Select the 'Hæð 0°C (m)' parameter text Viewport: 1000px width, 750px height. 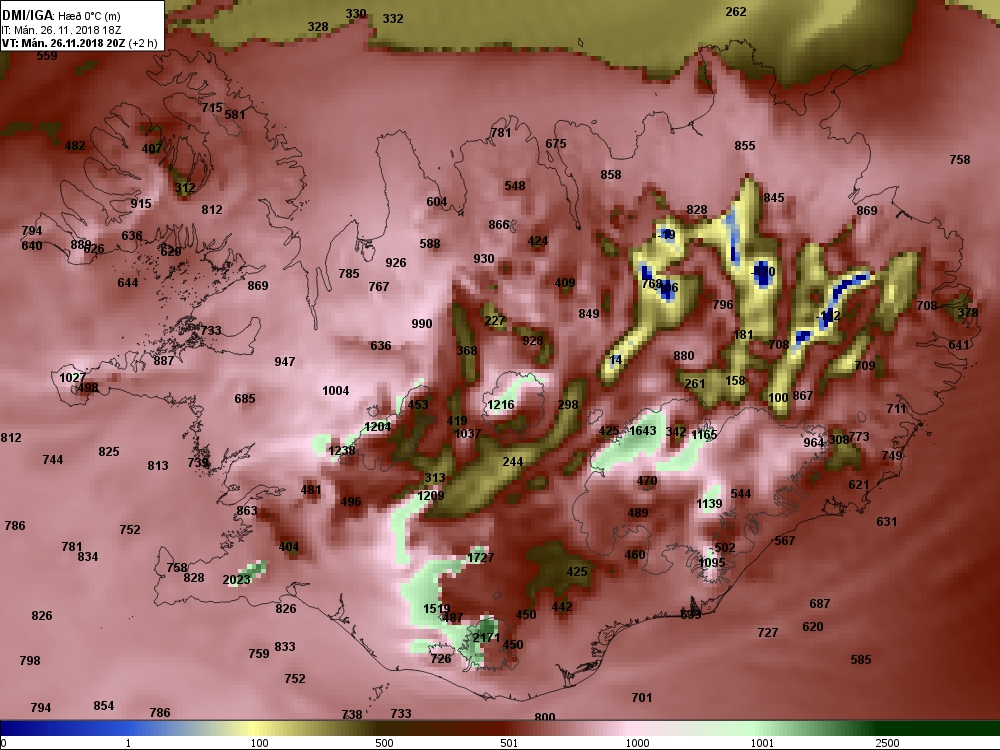[89, 16]
